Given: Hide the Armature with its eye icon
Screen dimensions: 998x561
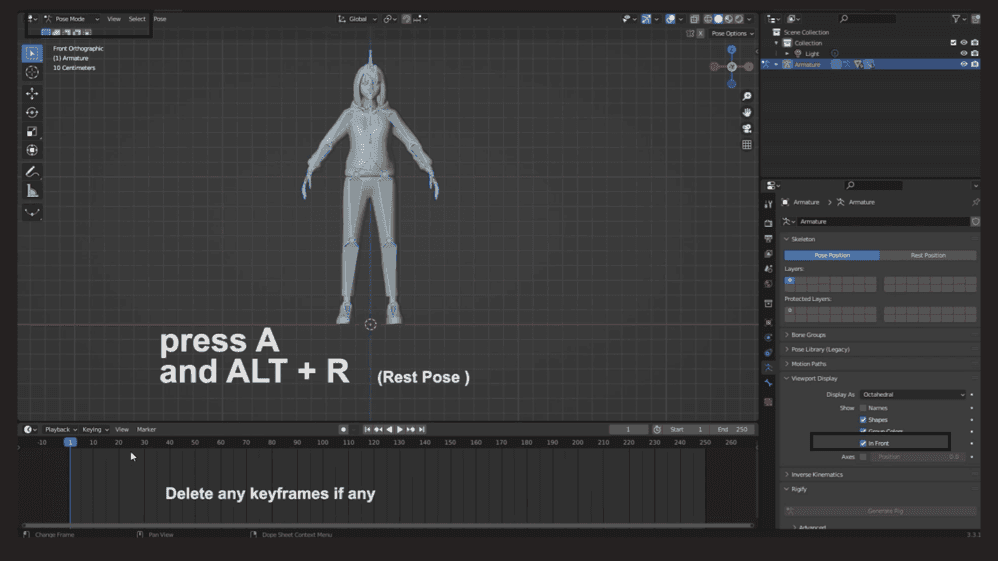Looking at the screenshot, I should 964,64.
